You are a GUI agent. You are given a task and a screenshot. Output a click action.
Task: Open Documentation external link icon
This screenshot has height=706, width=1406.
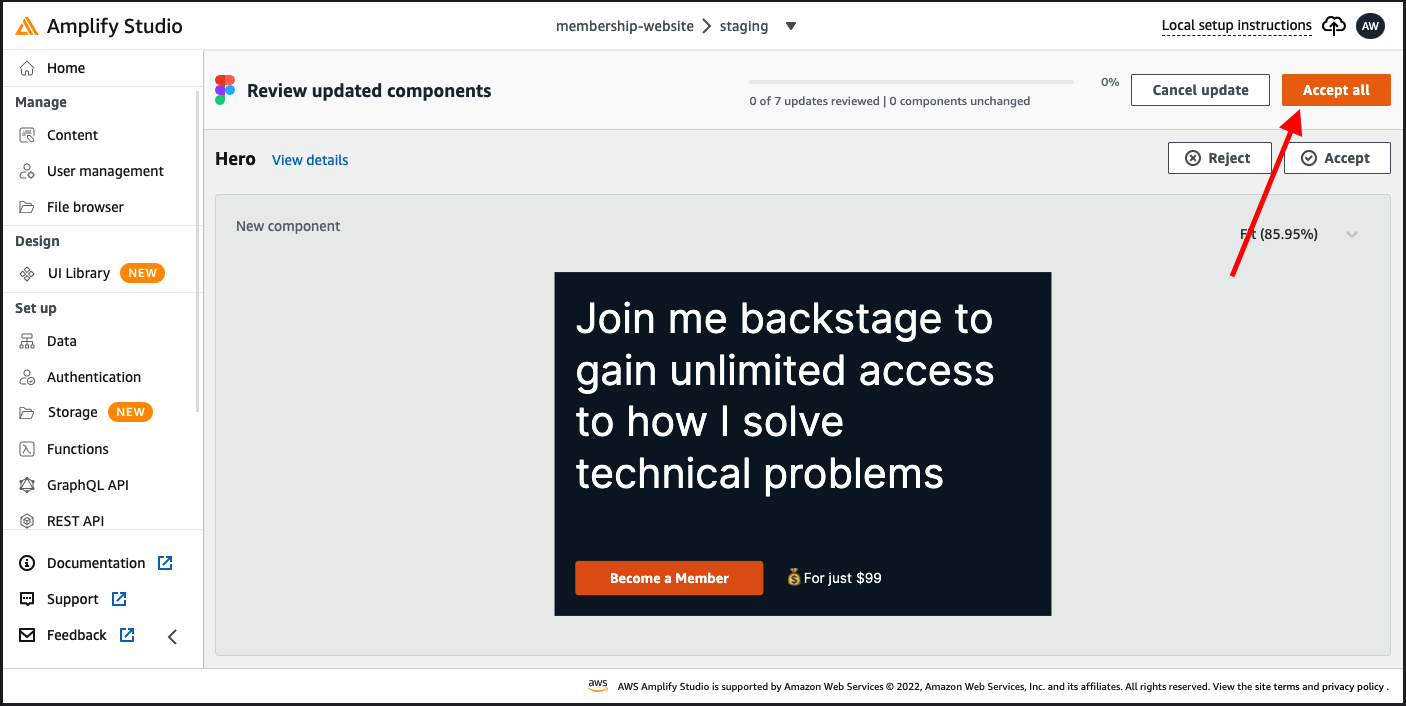coord(166,563)
